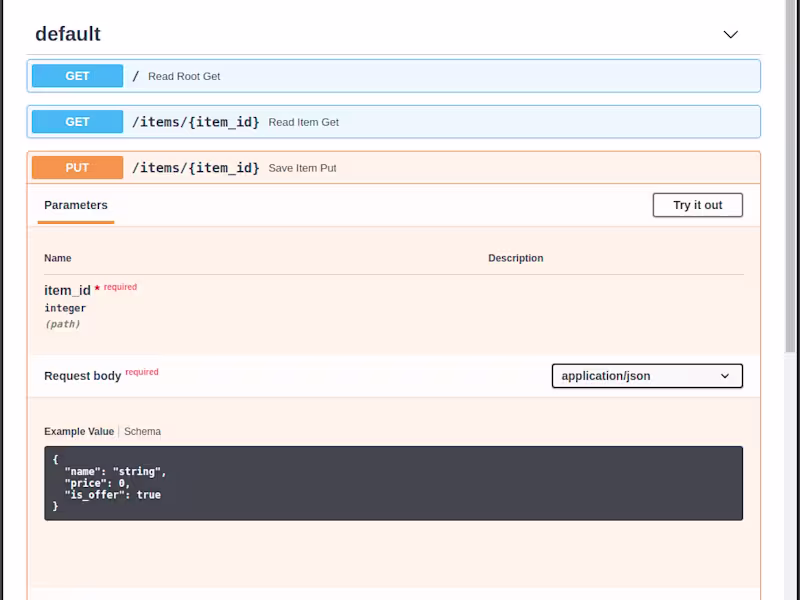Click the default section heading
The height and width of the screenshot is (600, 800).
point(68,34)
